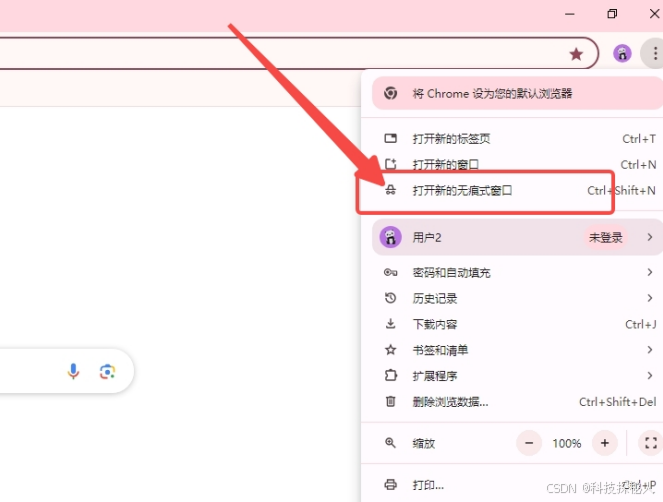
Task: Click the extensions puzzle icon
Action: tap(390, 376)
